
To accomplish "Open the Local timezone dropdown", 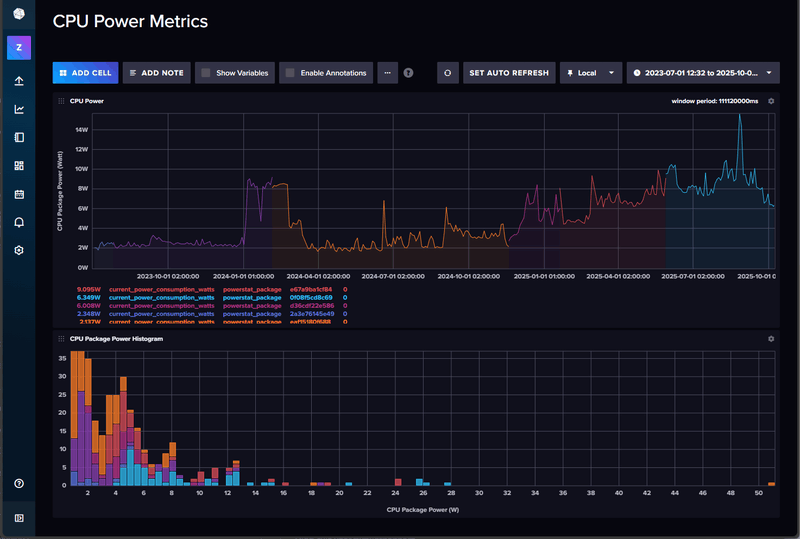I will coord(590,73).
